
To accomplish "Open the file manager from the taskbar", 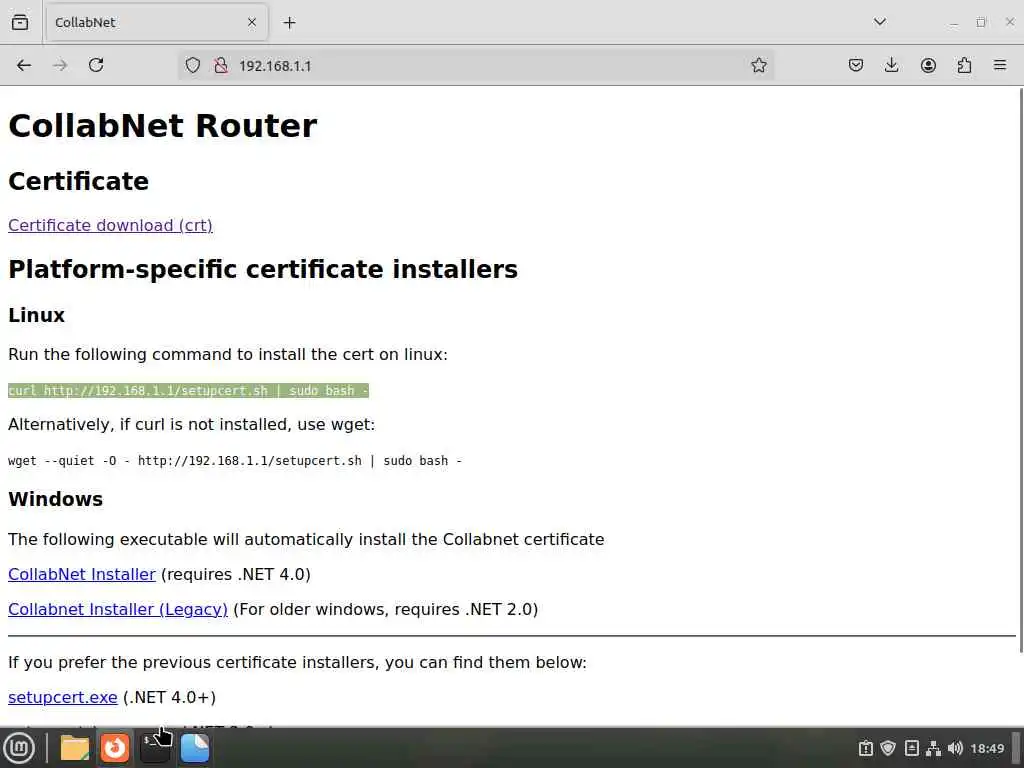I will point(74,748).
